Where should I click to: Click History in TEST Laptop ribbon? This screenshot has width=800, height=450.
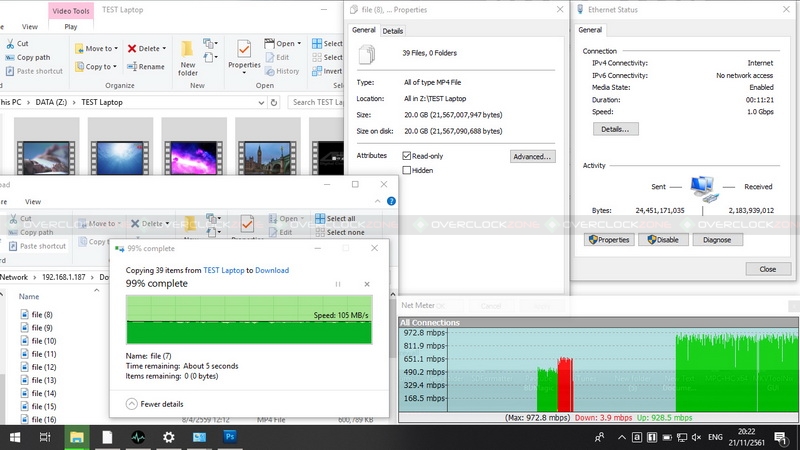pos(282,71)
